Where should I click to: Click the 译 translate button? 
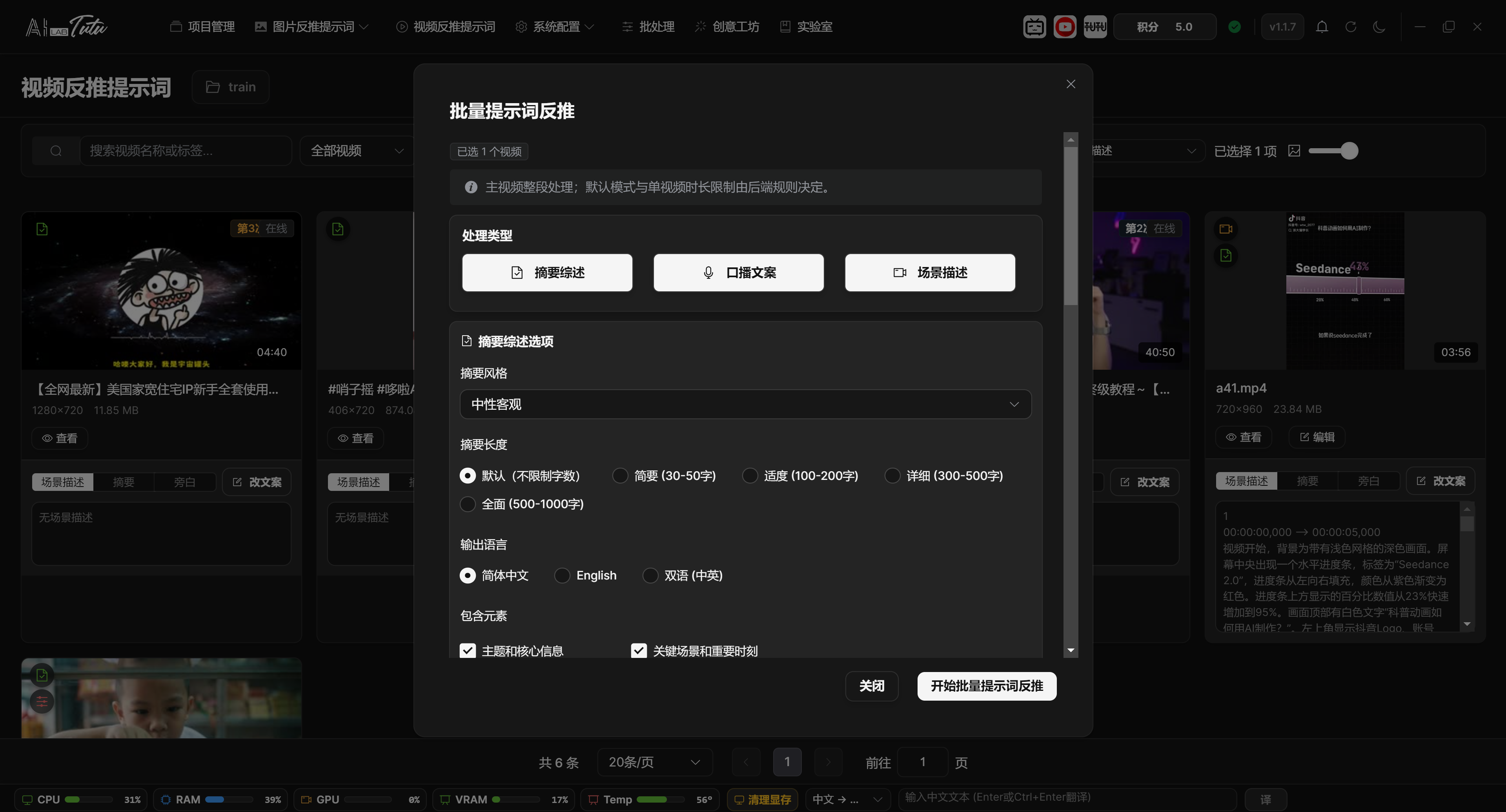point(1266,799)
